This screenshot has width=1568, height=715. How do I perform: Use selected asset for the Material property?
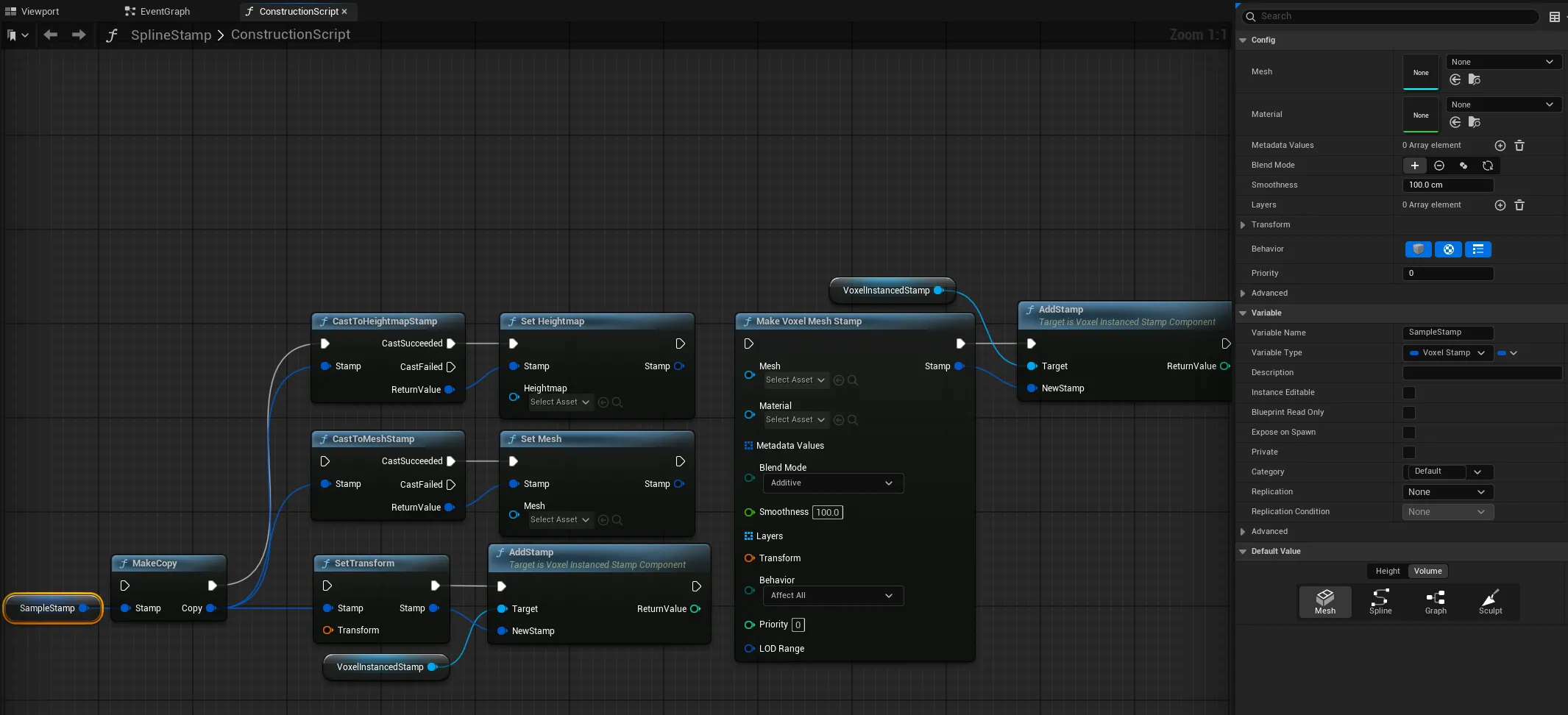pos(1455,123)
